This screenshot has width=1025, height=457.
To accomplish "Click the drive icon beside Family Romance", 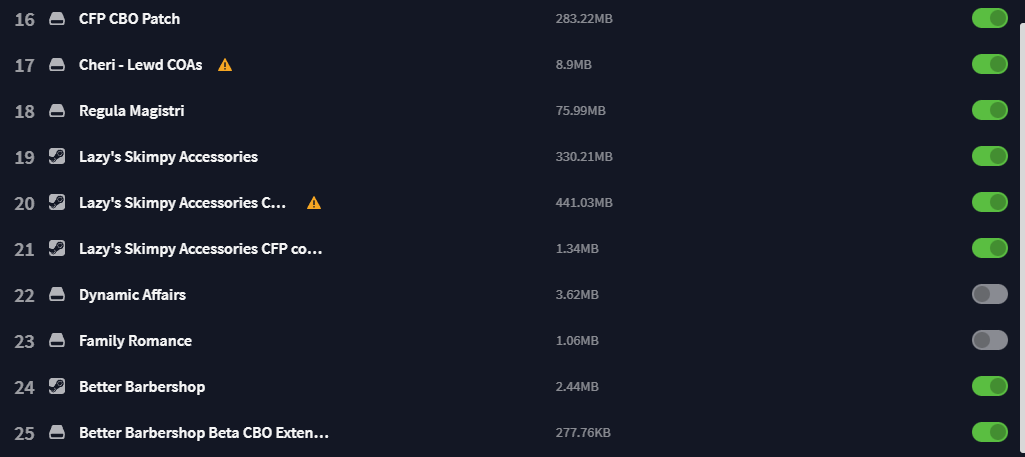I will 57,341.
